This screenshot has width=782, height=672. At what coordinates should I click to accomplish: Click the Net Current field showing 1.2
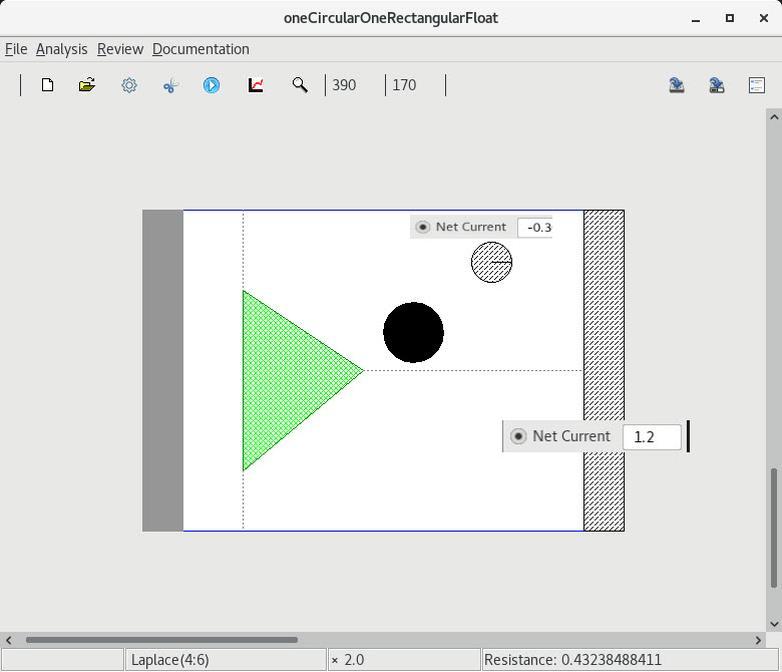(x=651, y=436)
